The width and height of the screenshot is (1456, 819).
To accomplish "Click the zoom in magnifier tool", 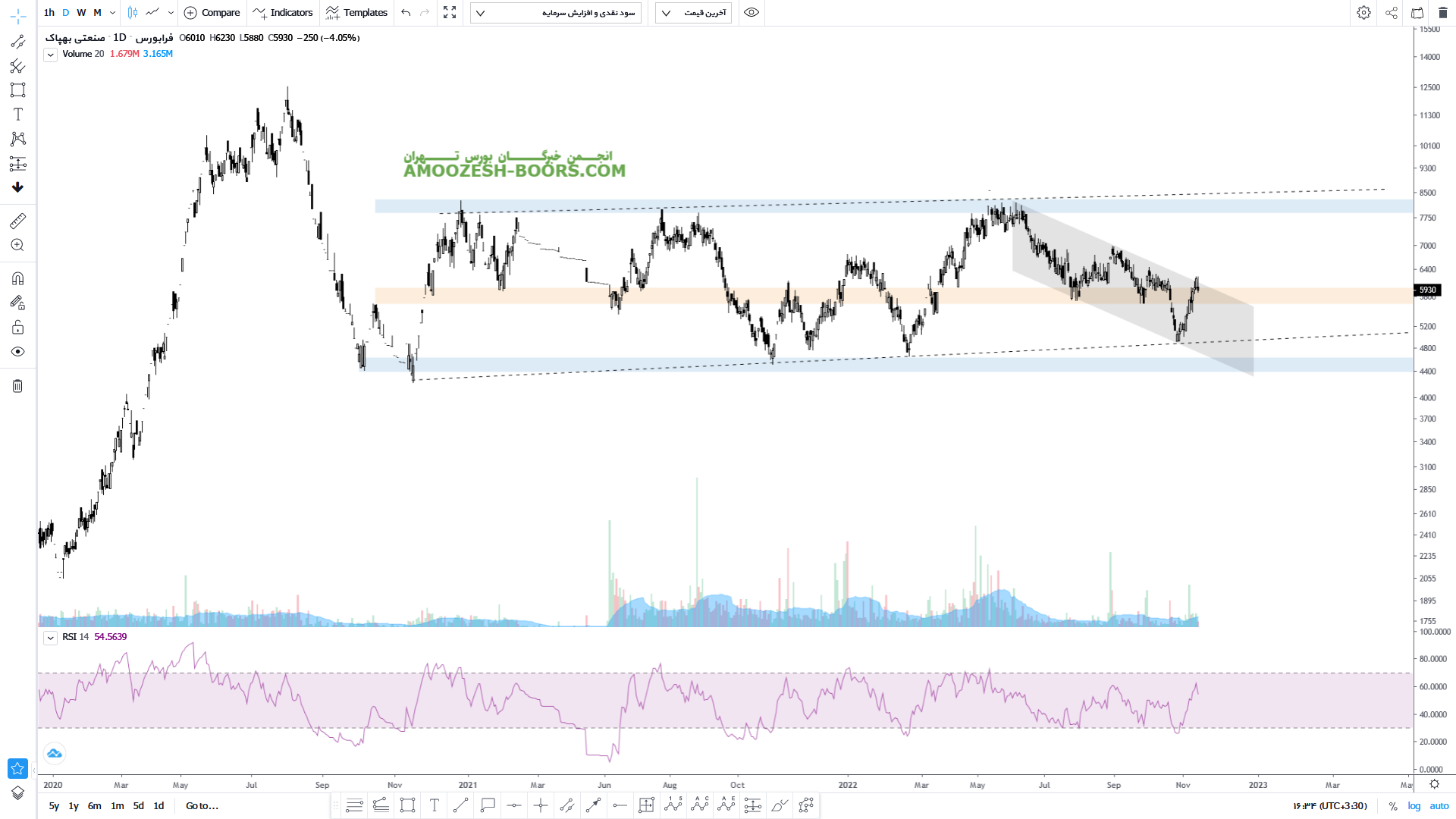I will tap(17, 245).
